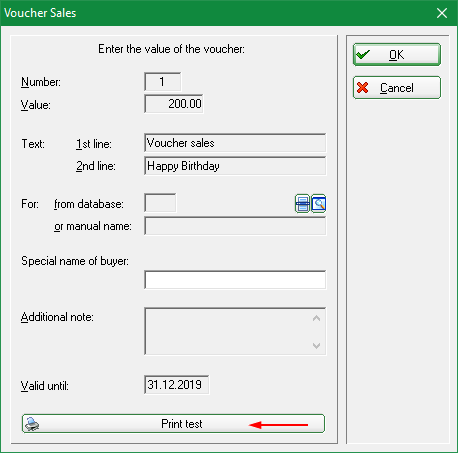Select the Value field showing 200.00
This screenshot has width=458, height=453.
click(x=174, y=104)
